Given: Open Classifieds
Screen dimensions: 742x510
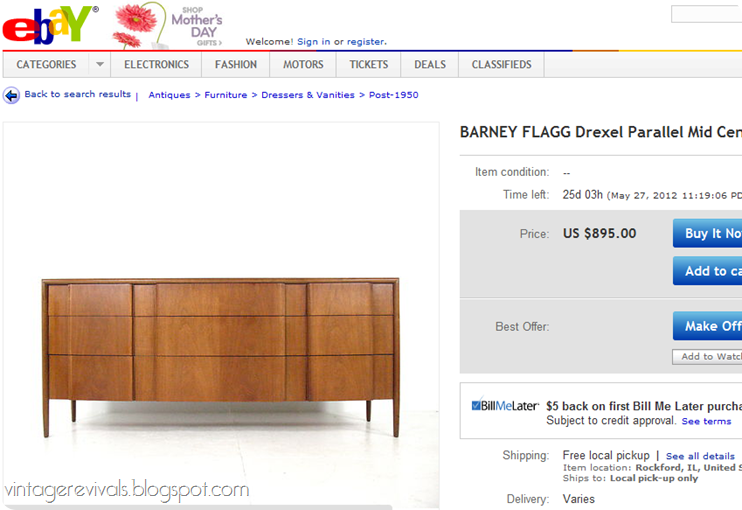Looking at the screenshot, I should click(501, 64).
